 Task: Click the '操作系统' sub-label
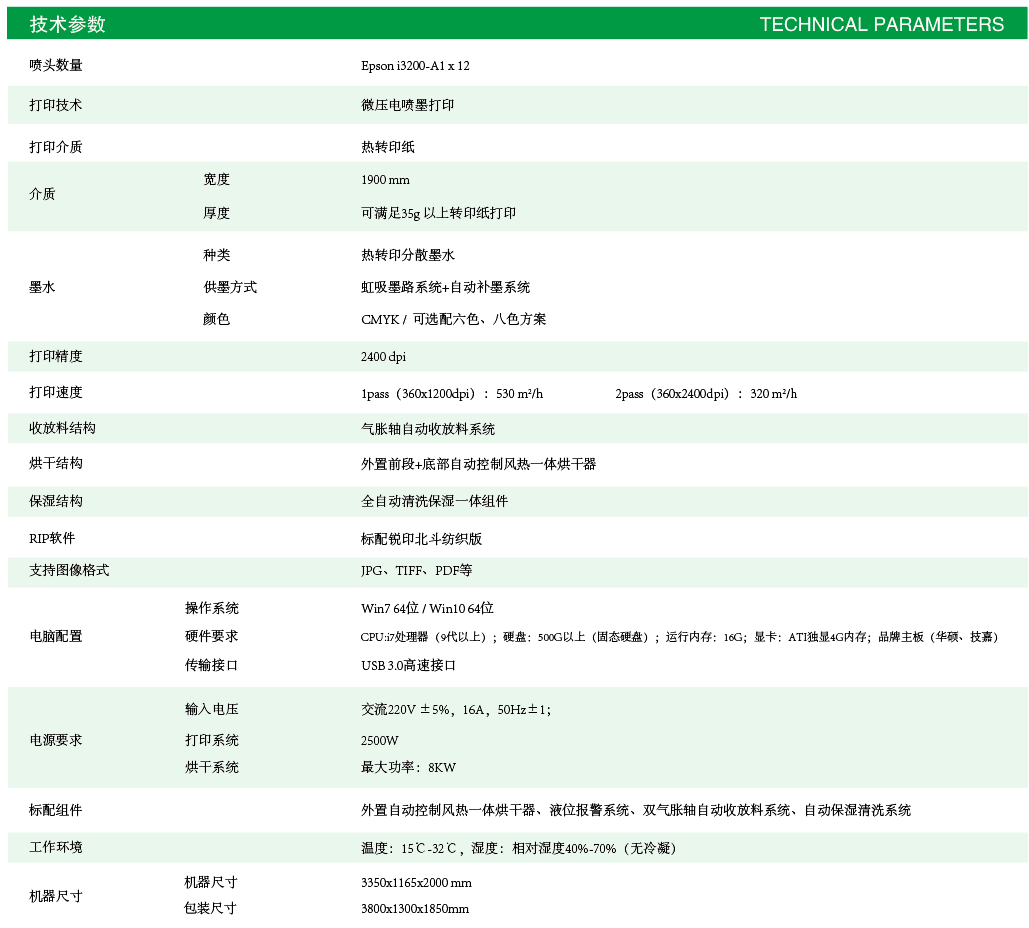point(211,608)
